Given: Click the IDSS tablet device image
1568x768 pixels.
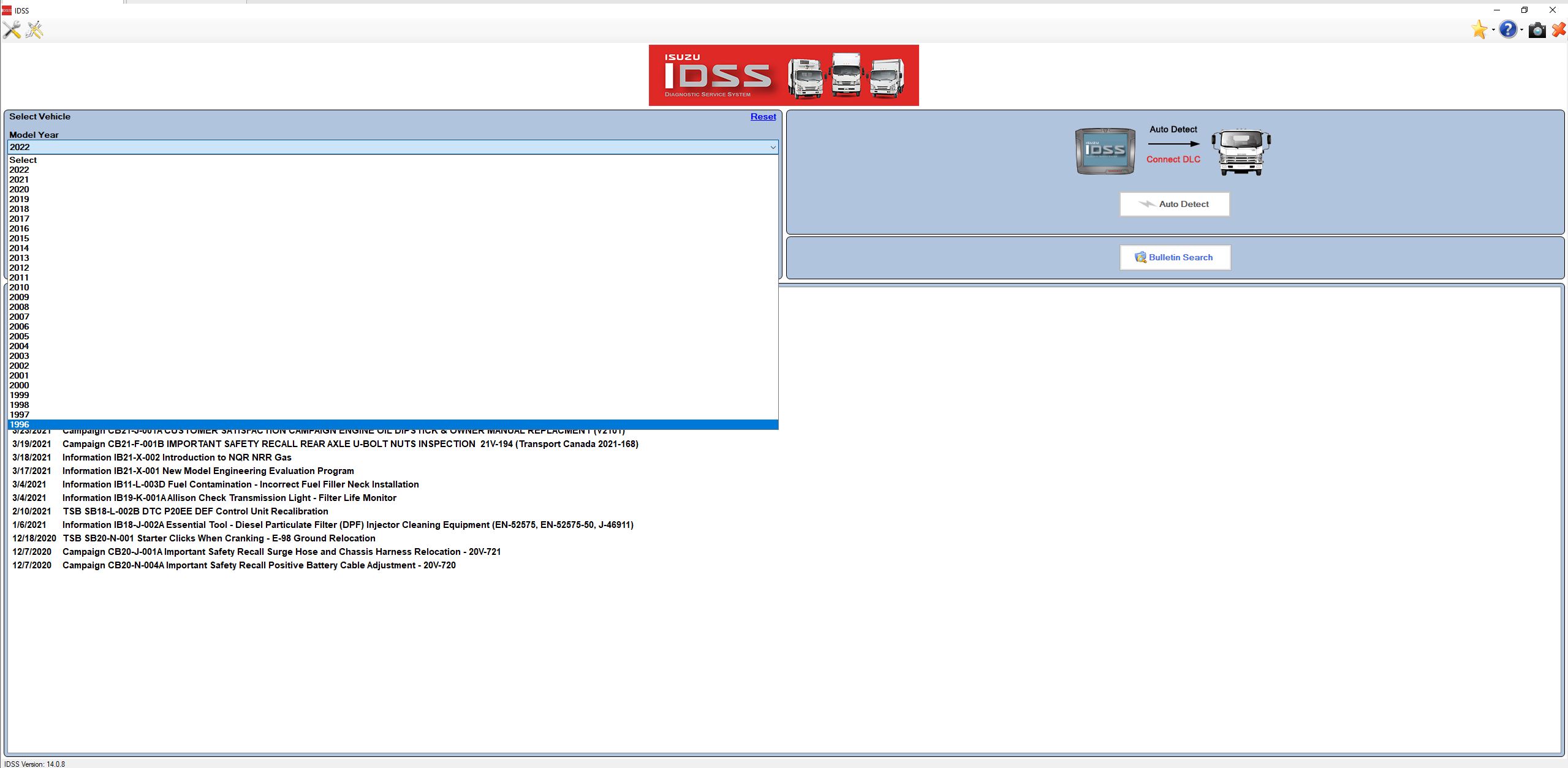Looking at the screenshot, I should point(1105,150).
